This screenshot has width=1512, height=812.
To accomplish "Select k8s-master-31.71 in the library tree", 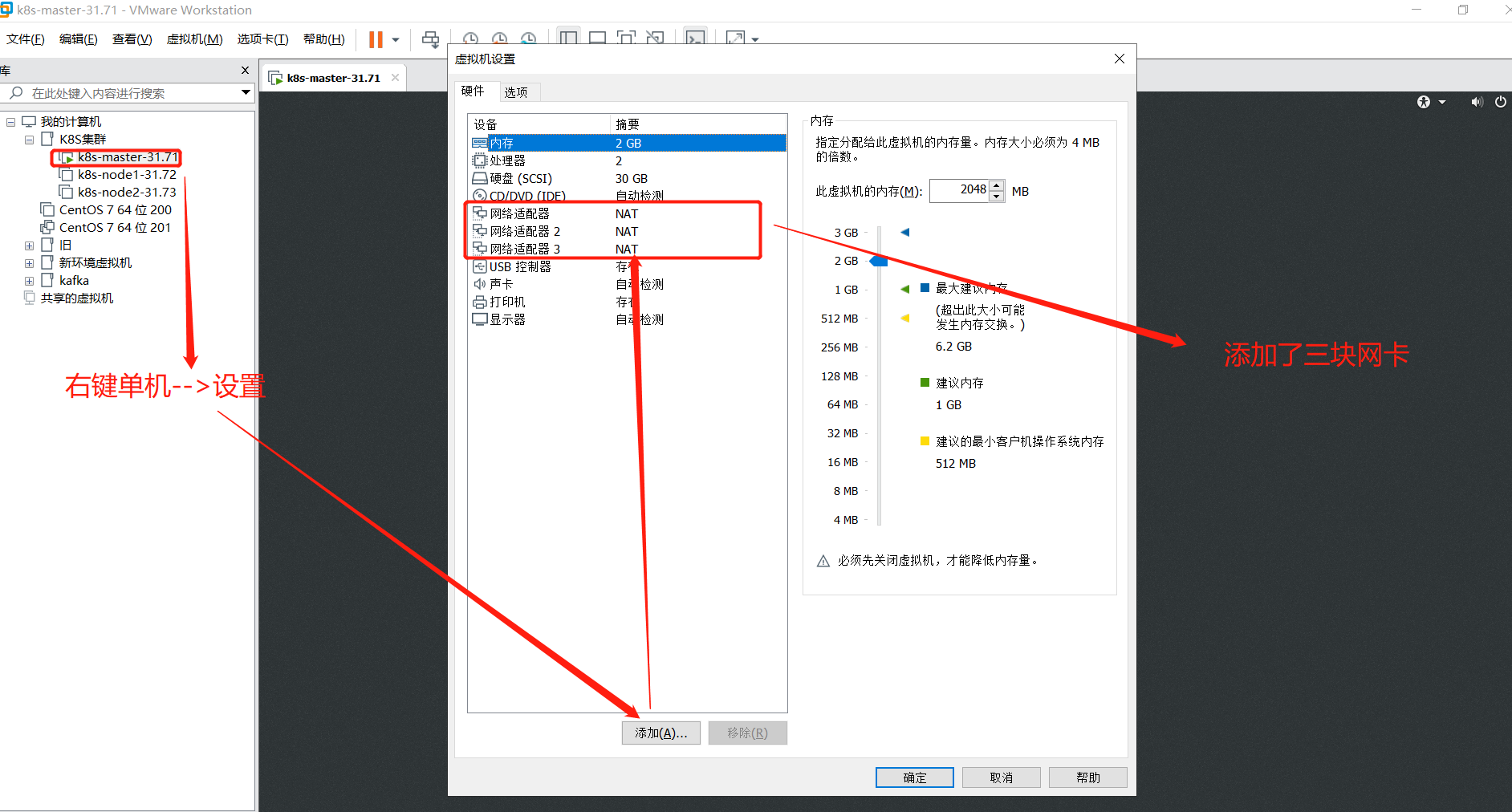I will tap(127, 157).
